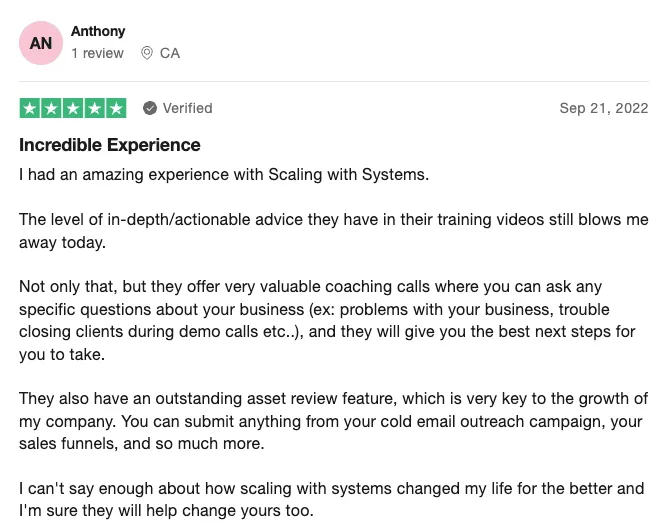Click the location pin icon
The width and height of the screenshot is (671, 527).
pyautogui.click(x=147, y=53)
